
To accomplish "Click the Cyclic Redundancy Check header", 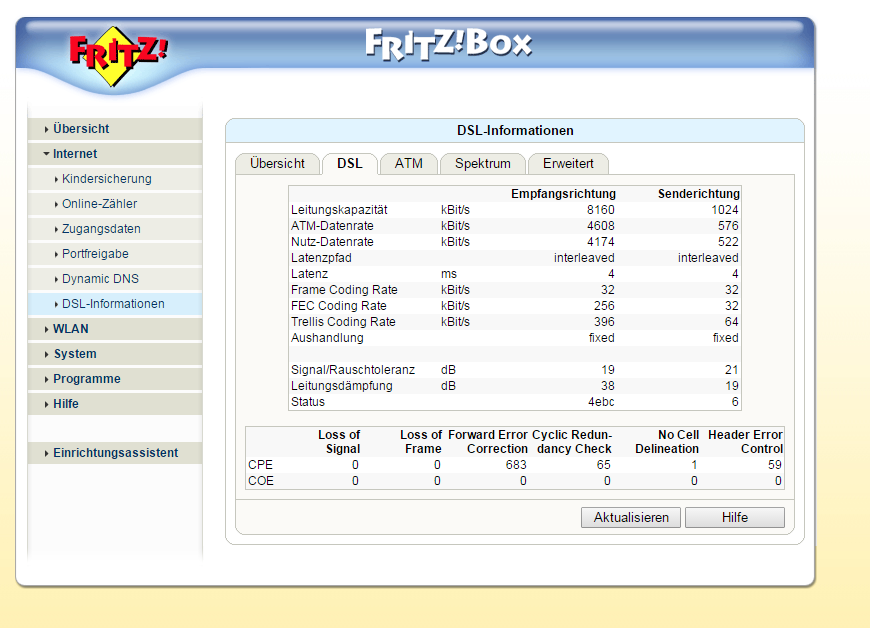I will click(572, 442).
